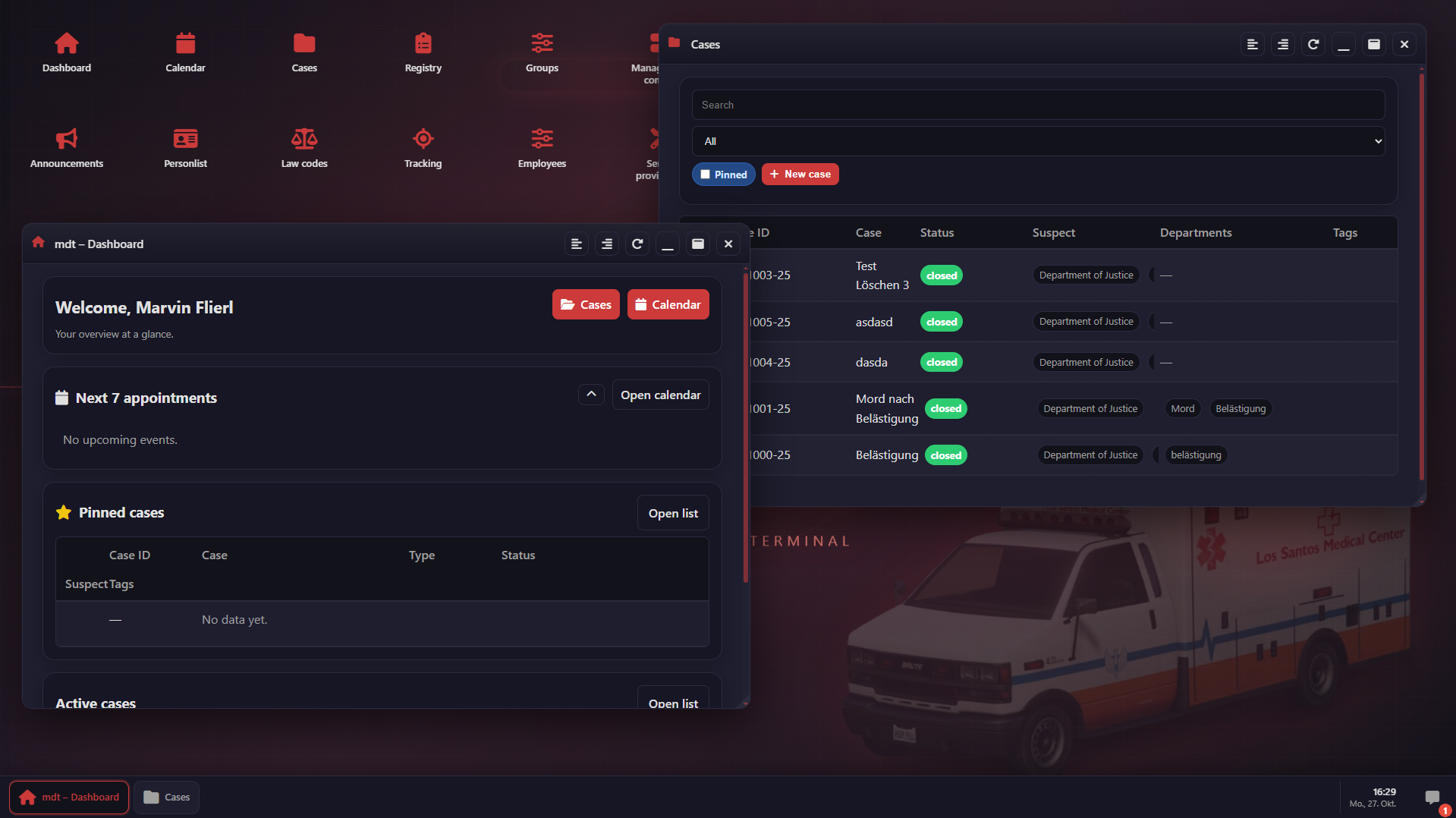Click the red Cases button on dashboard
The image size is (1456, 818).
point(586,304)
